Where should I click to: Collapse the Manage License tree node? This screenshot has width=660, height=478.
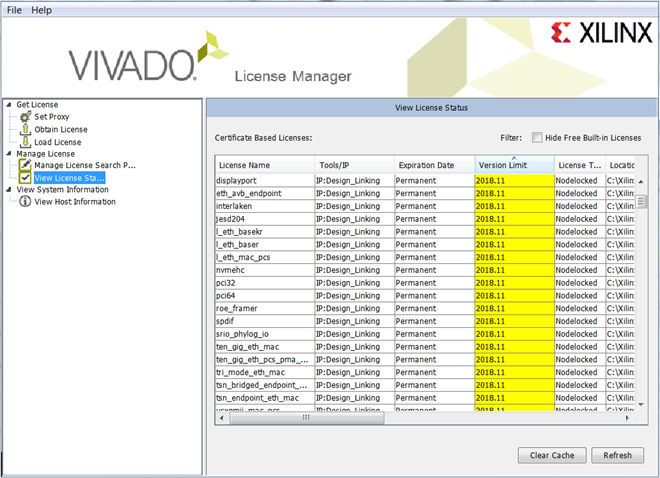point(9,154)
